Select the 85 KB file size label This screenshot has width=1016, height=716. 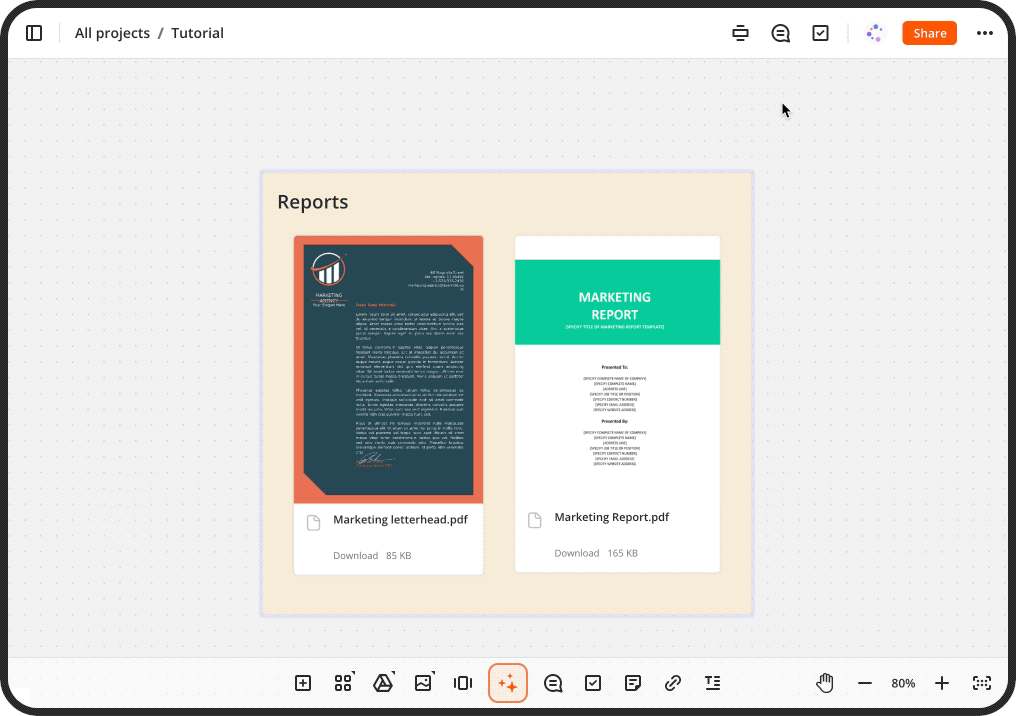[398, 555]
